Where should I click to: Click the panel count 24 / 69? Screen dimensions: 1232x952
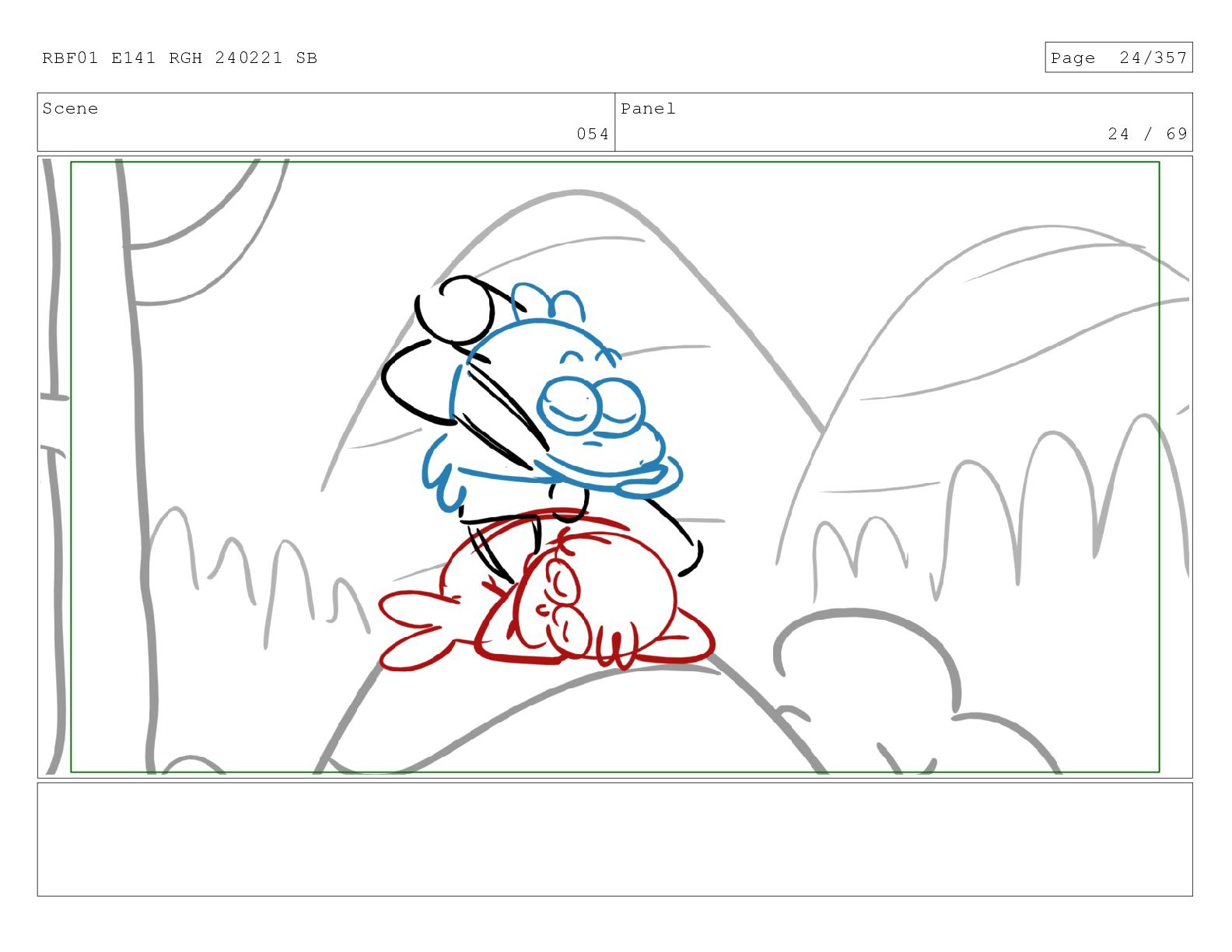(x=1148, y=134)
